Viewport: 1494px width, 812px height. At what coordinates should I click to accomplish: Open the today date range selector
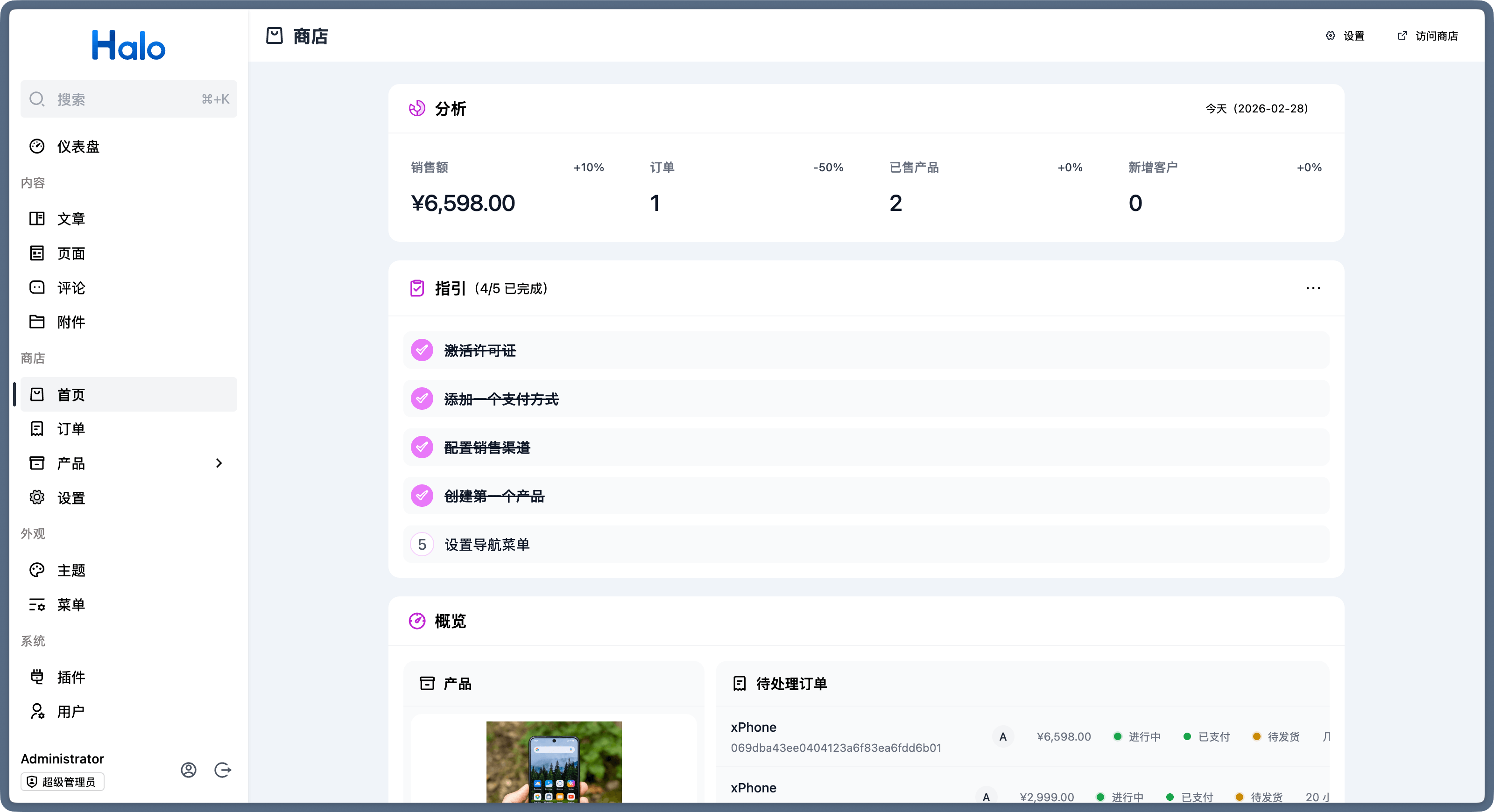[x=1256, y=108]
